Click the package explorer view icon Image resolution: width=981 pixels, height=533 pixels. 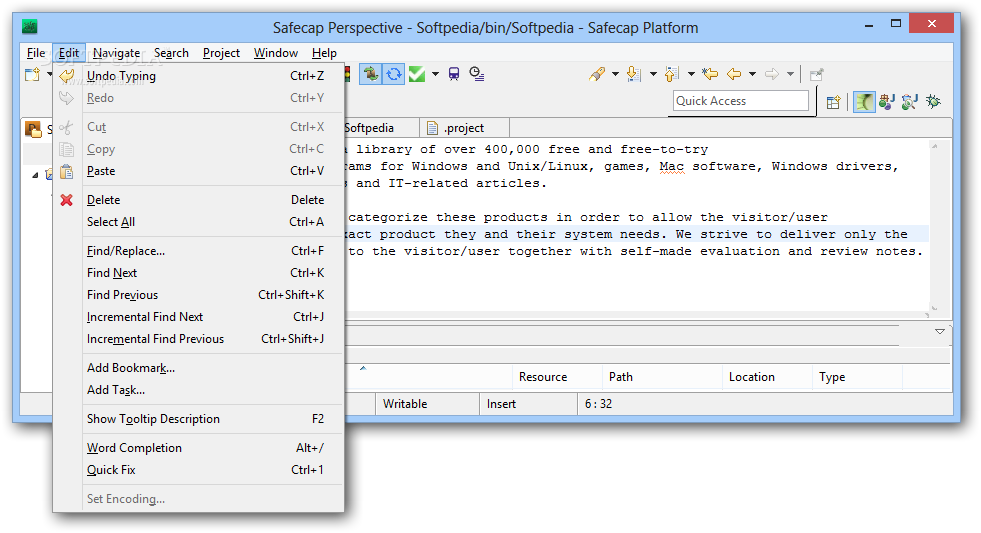(x=33, y=129)
